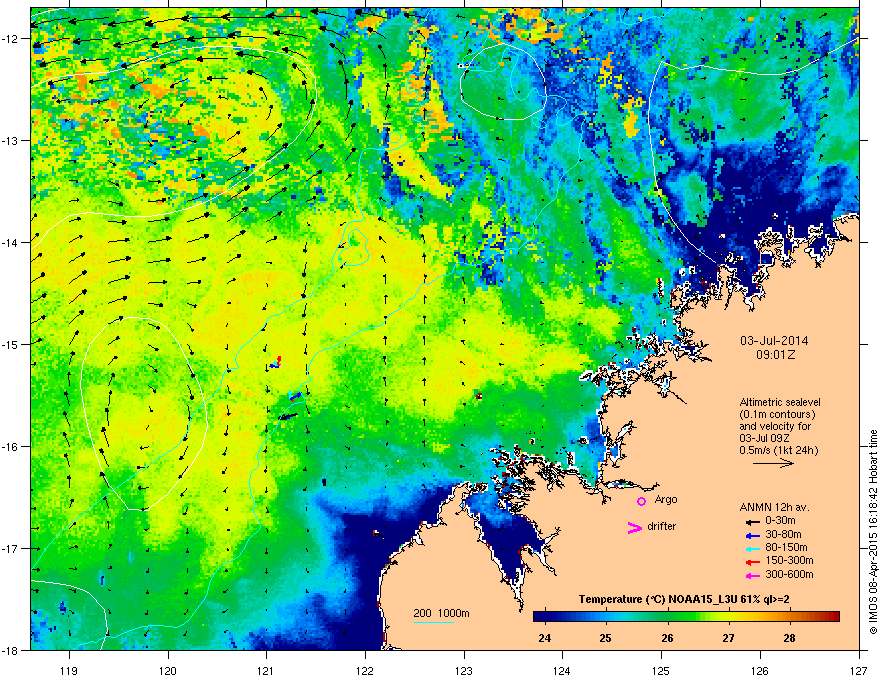The width and height of the screenshot is (880, 680).
Task: Click the '80-150m' legend label
Action: [x=786, y=547]
